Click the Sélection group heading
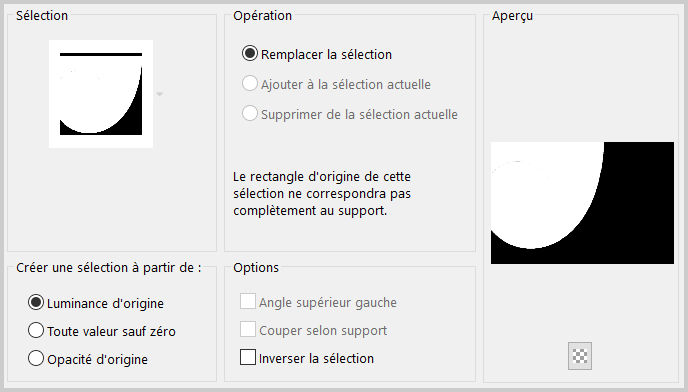The image size is (688, 392). coord(42,15)
